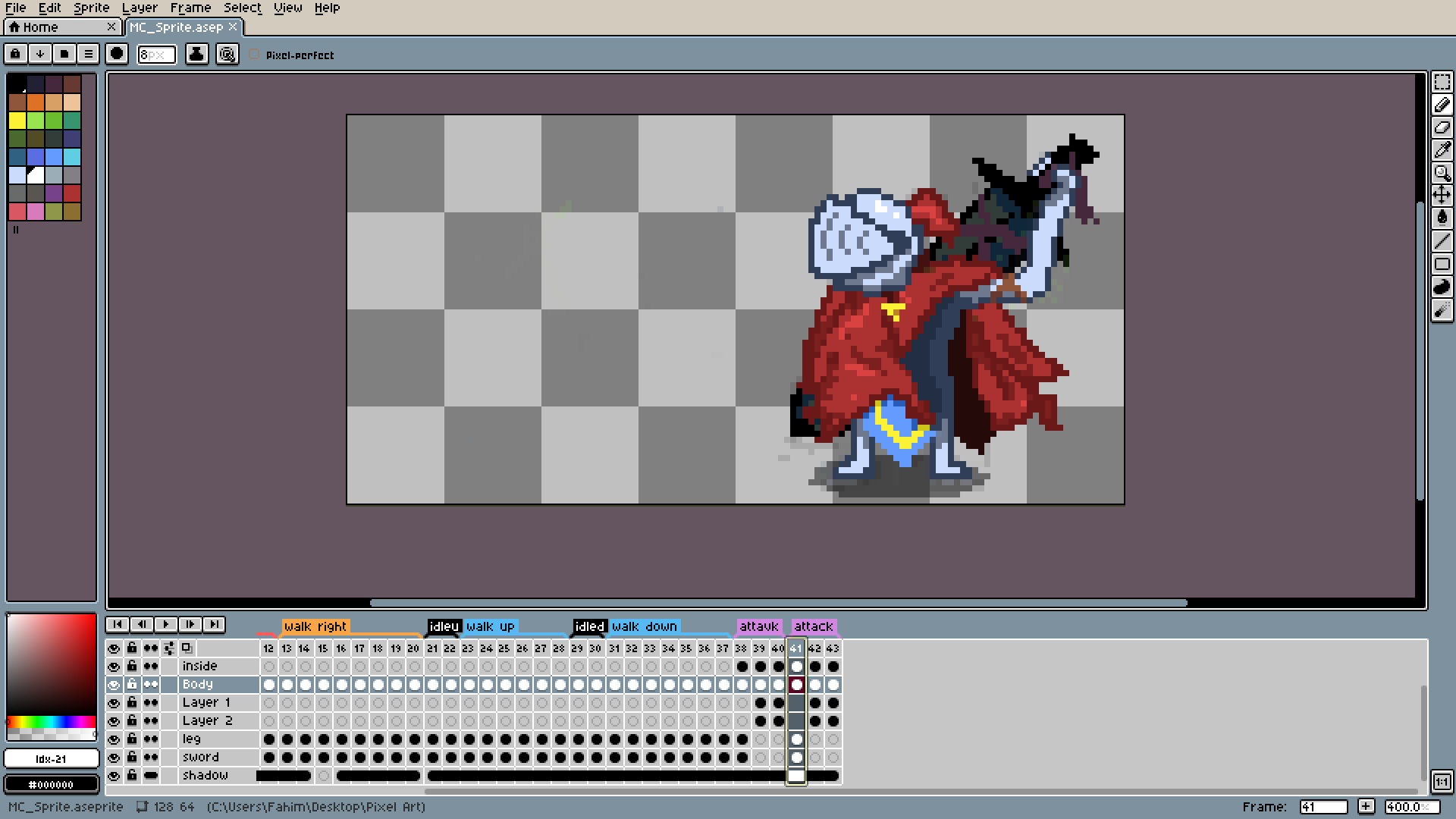
Task: Open the Sprite menu
Action: point(91,8)
